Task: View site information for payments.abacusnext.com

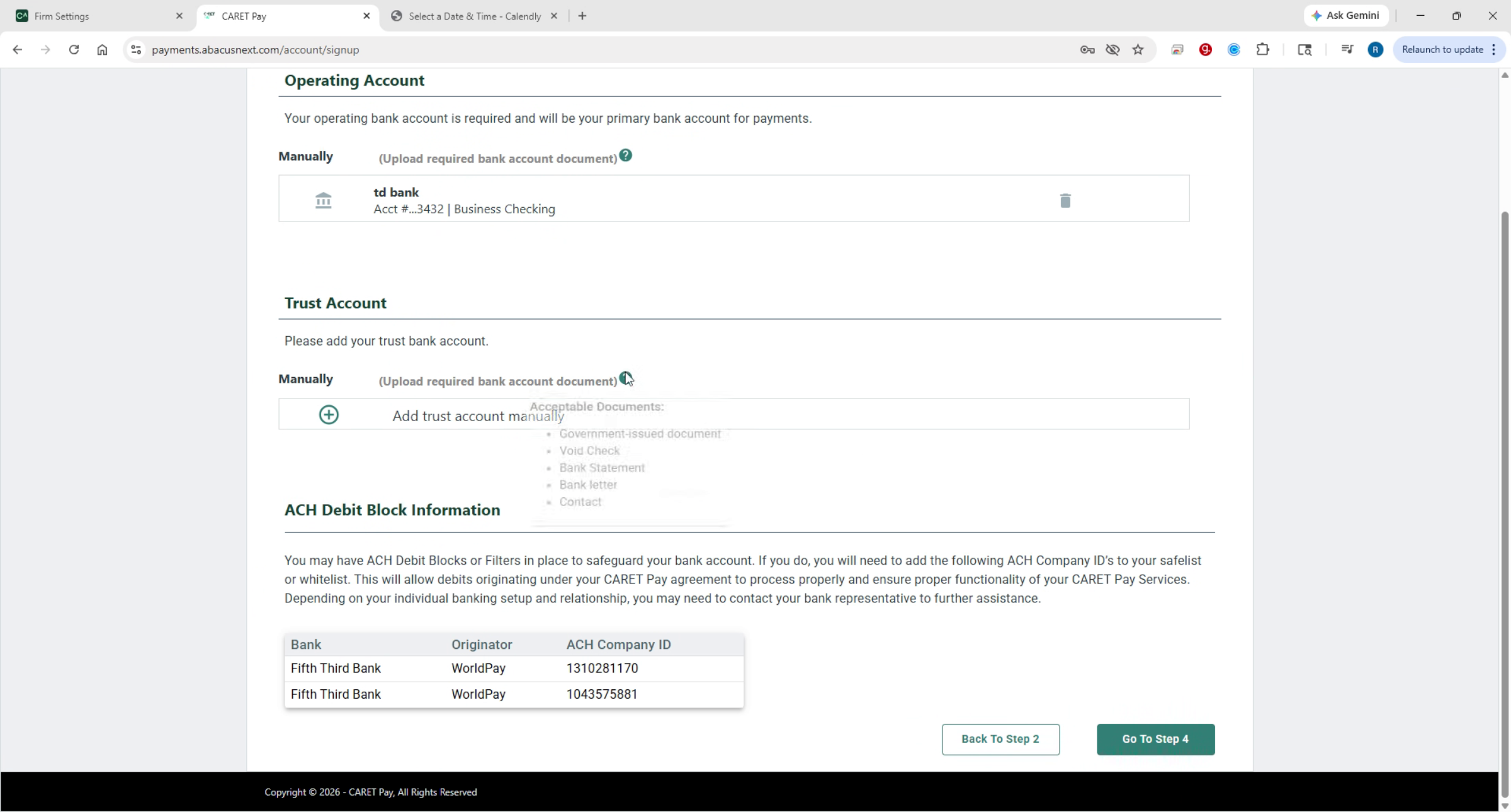Action: point(136,50)
